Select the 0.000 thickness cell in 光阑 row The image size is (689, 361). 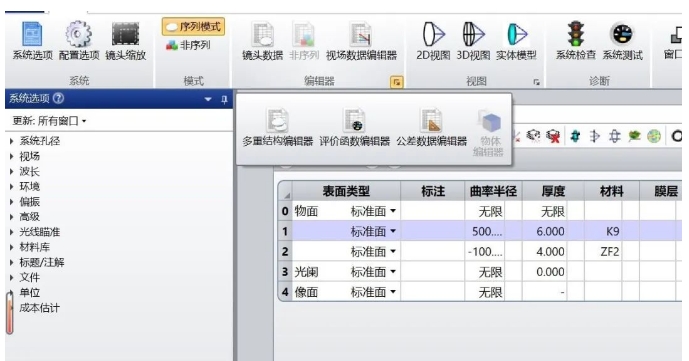[x=544, y=272]
